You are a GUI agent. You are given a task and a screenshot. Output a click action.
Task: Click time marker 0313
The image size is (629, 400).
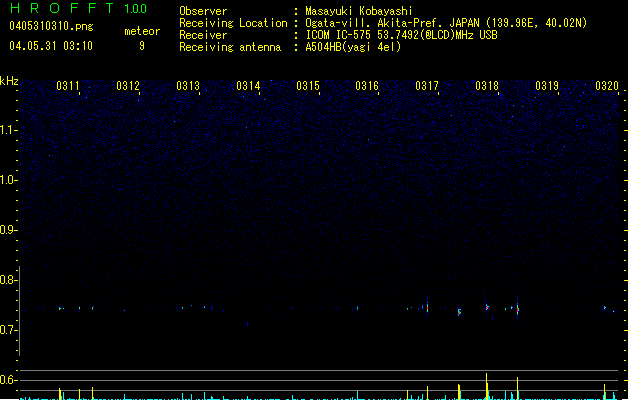(x=188, y=86)
